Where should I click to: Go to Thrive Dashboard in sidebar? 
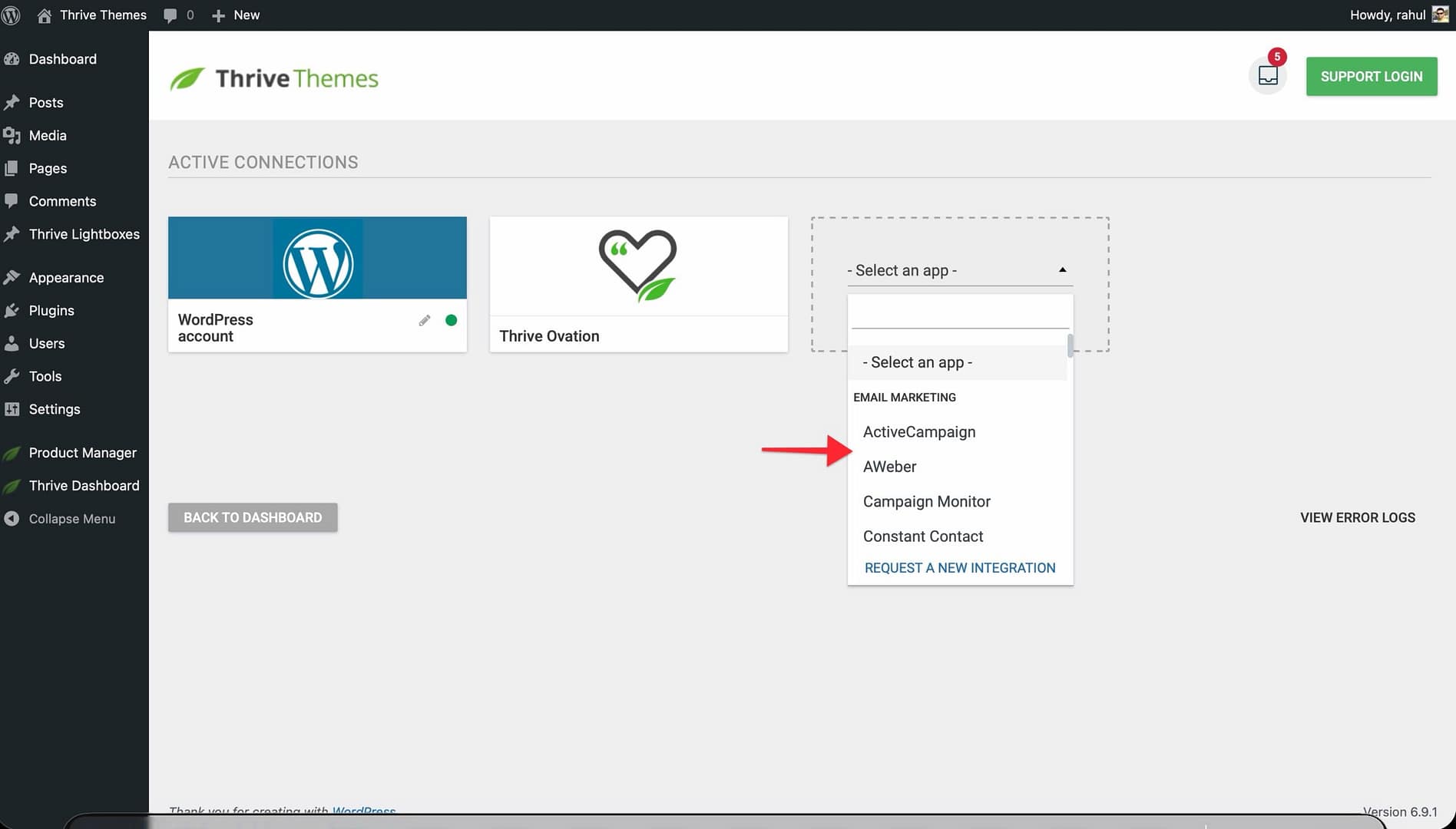point(84,486)
